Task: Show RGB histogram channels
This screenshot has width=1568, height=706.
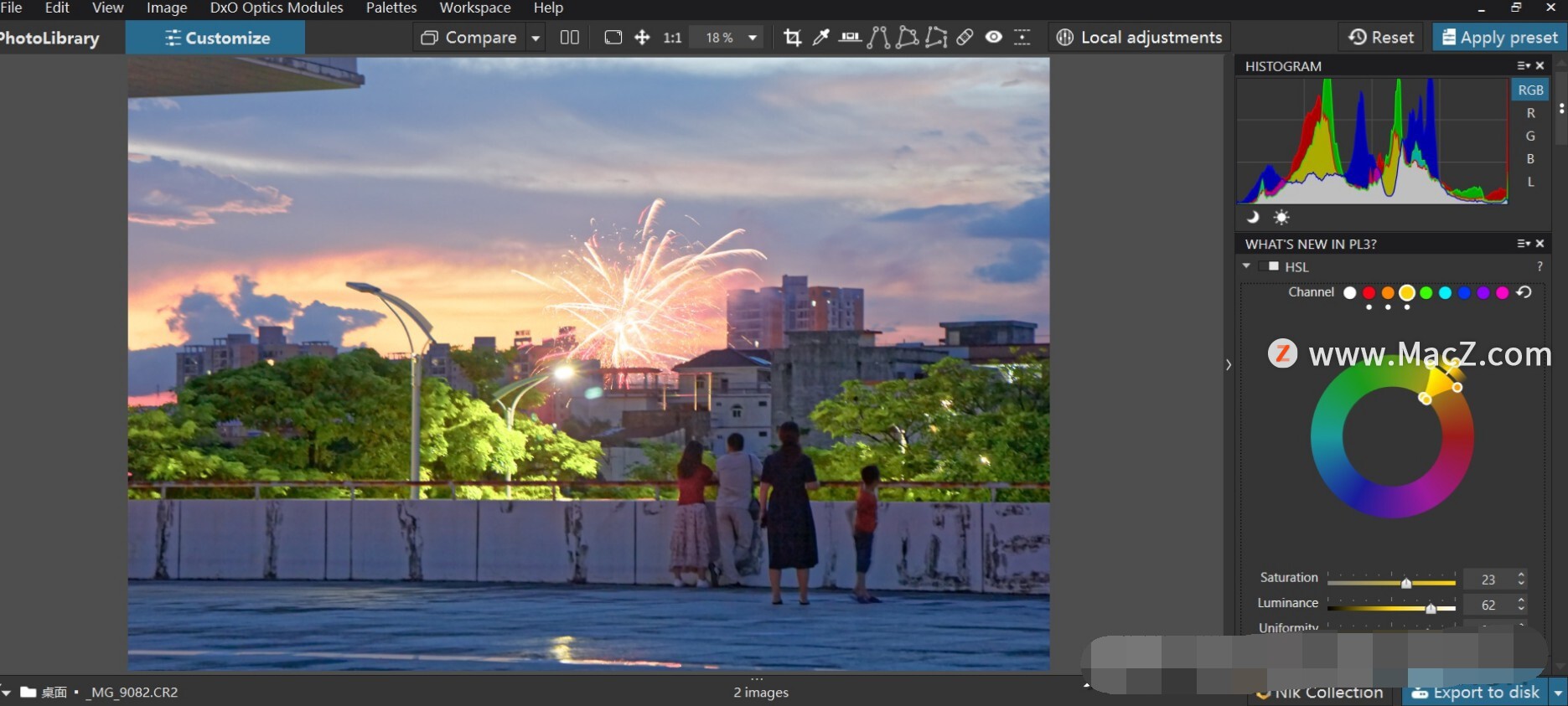Action: 1530,90
